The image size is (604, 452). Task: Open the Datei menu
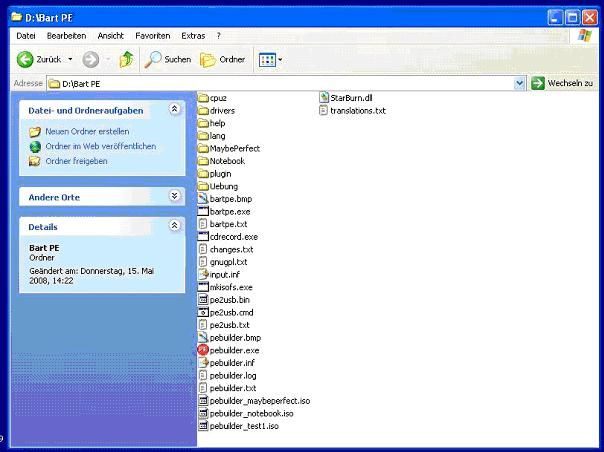[x=26, y=36]
